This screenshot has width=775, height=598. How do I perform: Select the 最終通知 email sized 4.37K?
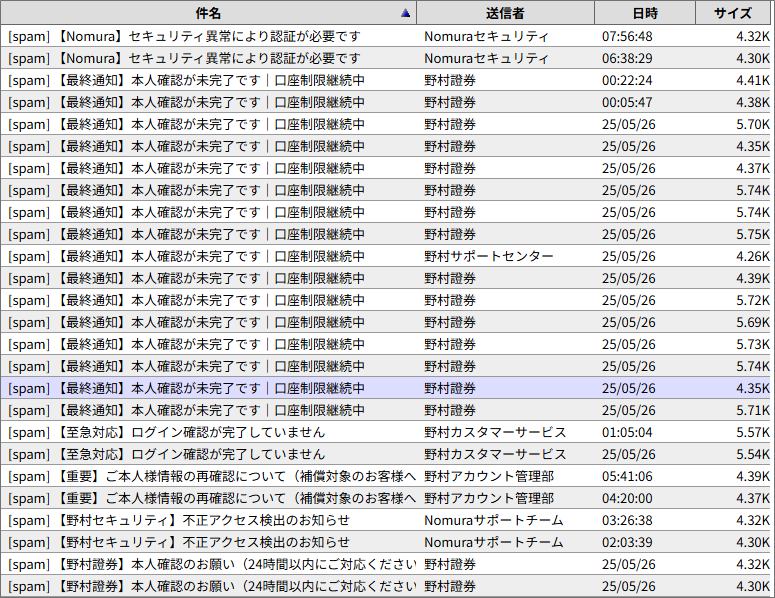(x=386, y=169)
